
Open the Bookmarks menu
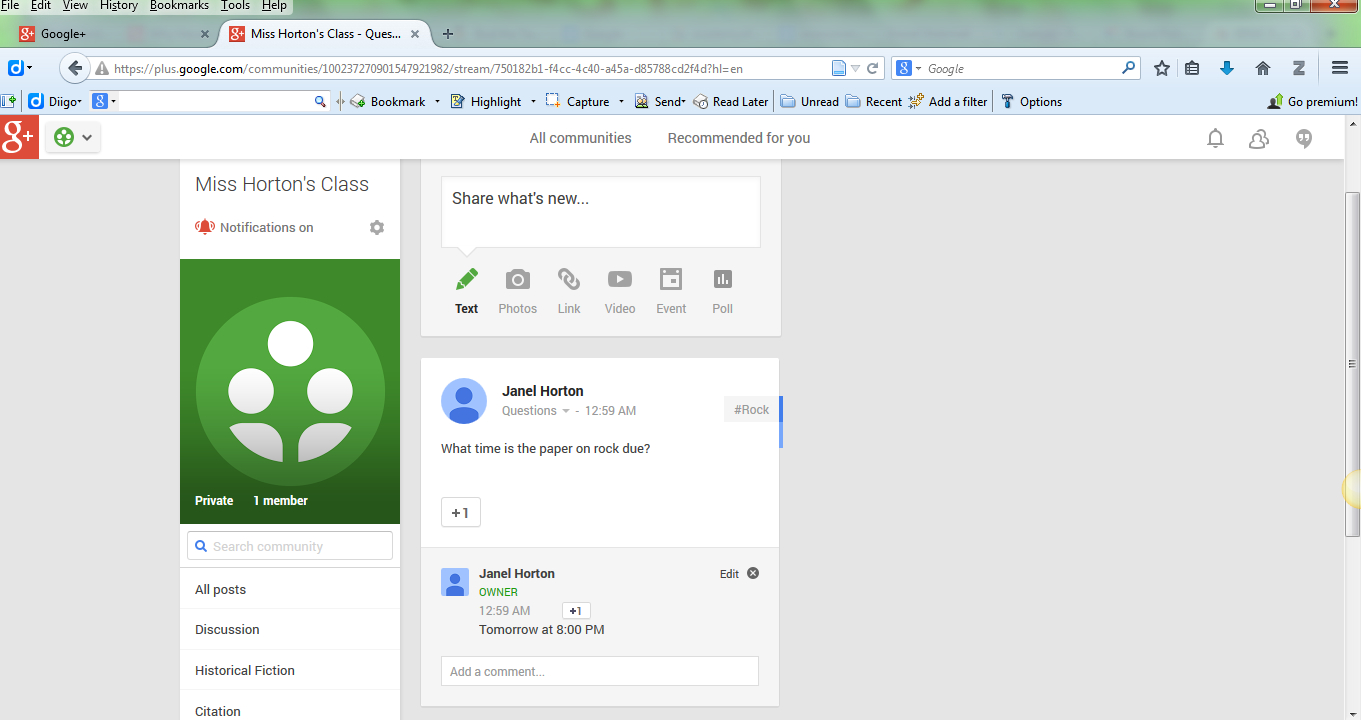pos(179,6)
